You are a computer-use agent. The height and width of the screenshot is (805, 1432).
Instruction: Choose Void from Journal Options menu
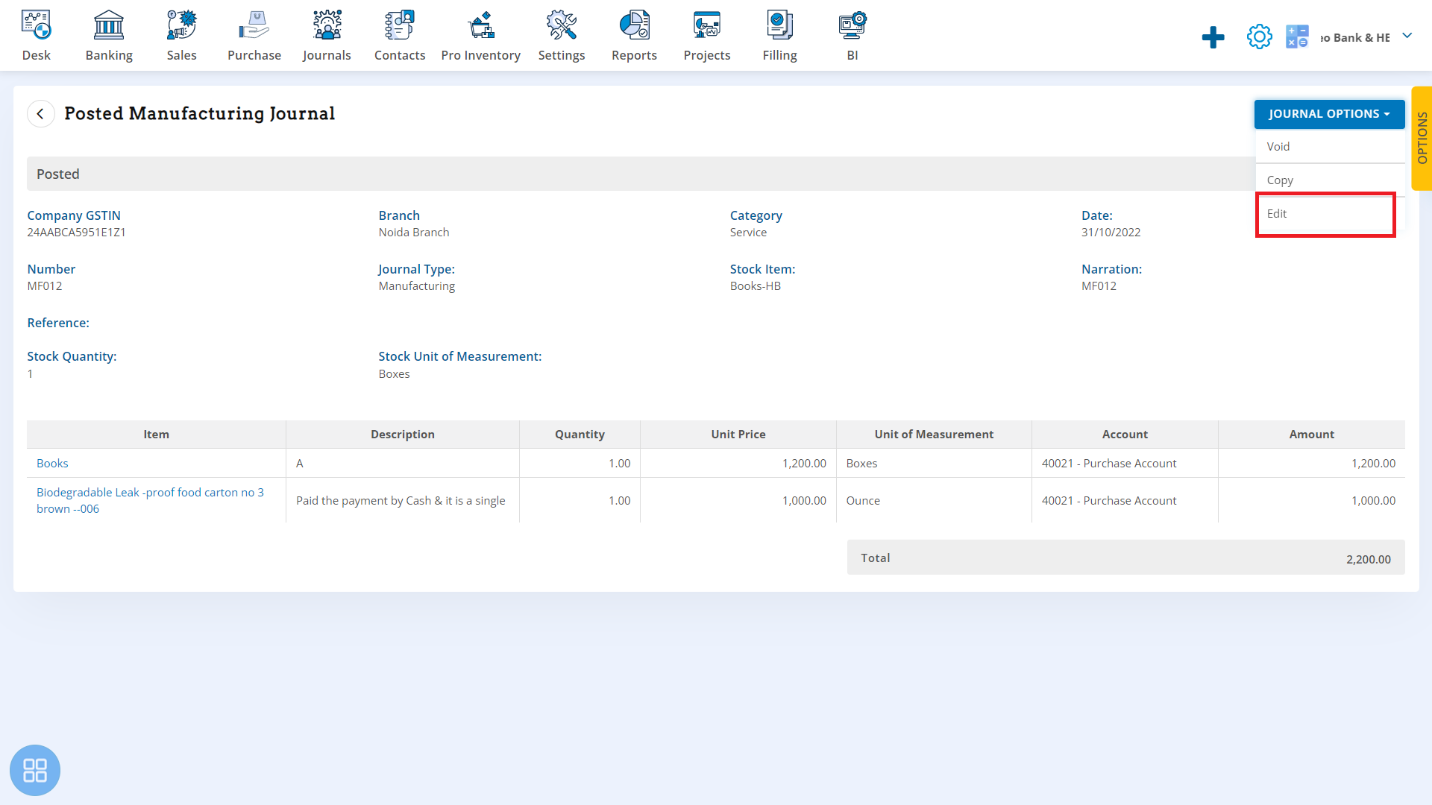tap(1329, 146)
